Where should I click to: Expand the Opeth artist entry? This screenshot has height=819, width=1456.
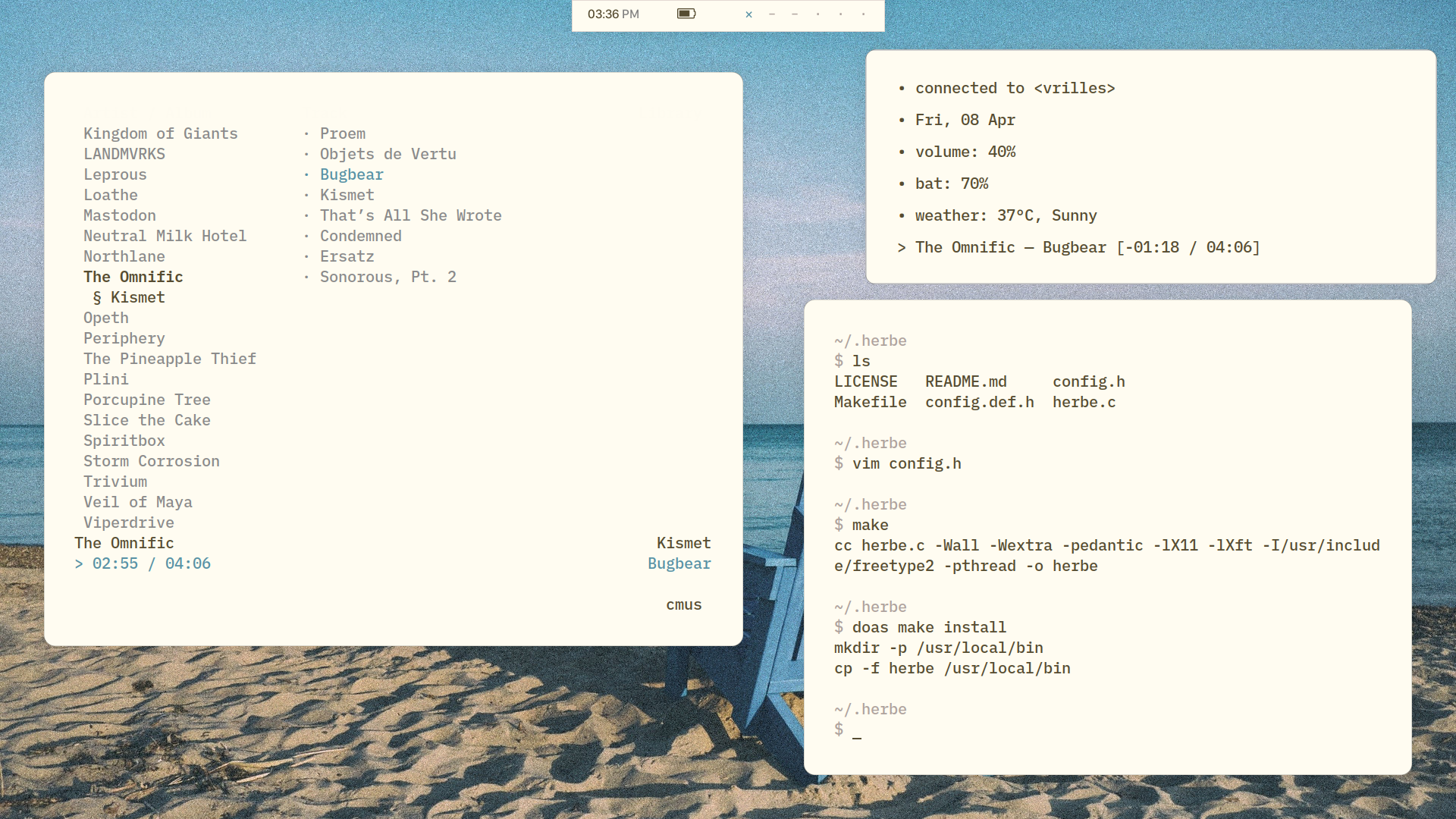(106, 318)
